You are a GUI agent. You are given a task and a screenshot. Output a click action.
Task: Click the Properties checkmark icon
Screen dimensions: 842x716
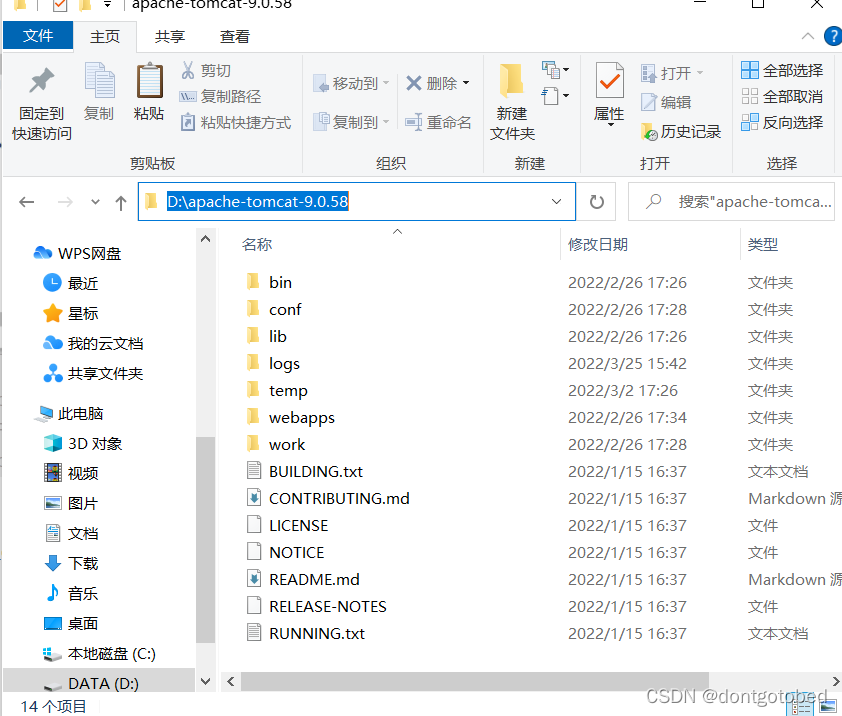point(609,82)
